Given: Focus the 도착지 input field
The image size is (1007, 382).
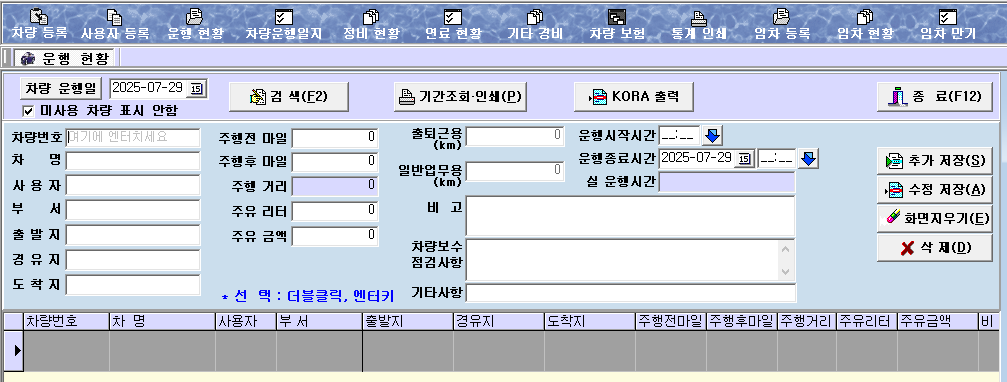Looking at the screenshot, I should pos(133,284).
